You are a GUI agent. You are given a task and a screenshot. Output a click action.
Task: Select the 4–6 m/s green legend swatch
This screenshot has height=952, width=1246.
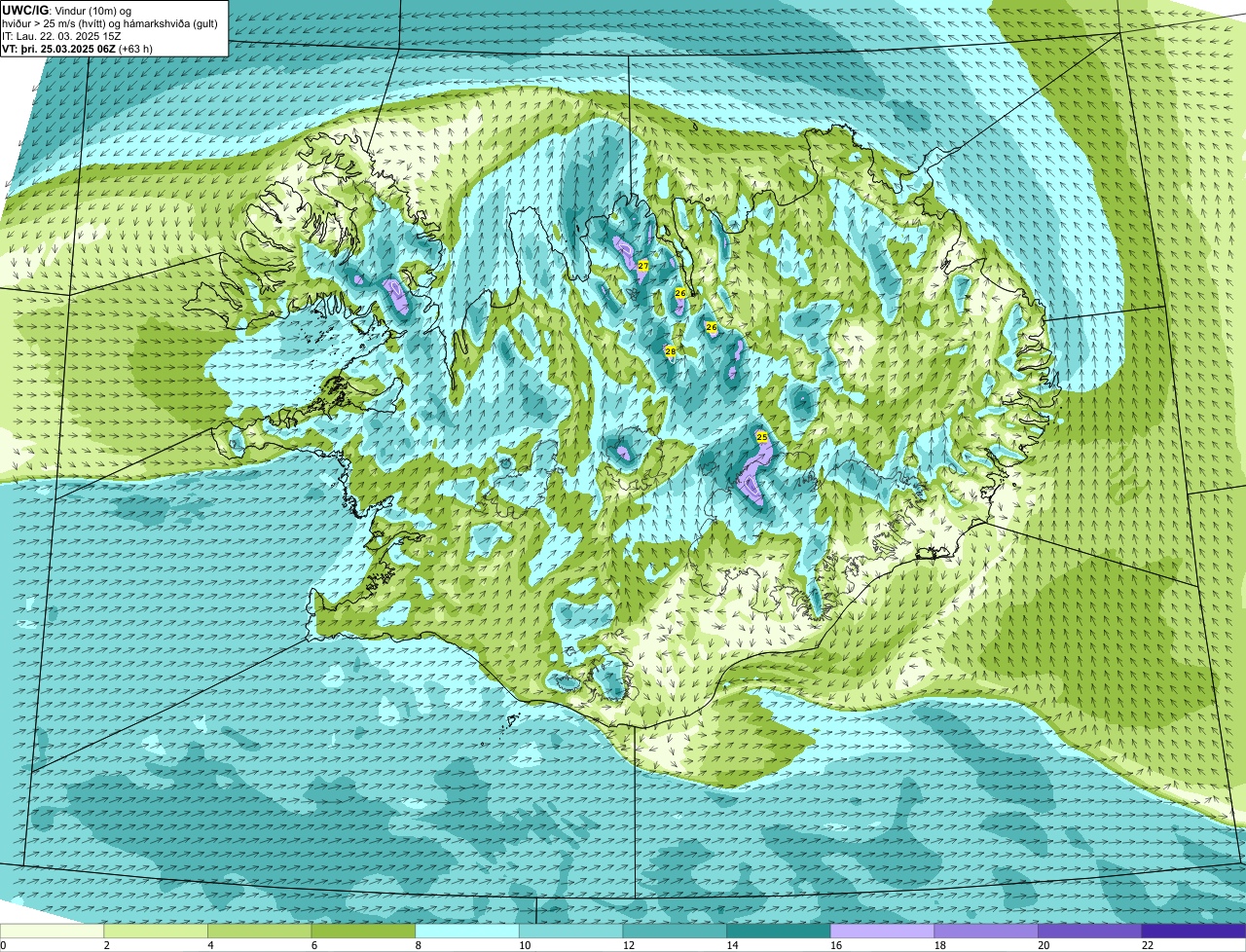click(259, 931)
